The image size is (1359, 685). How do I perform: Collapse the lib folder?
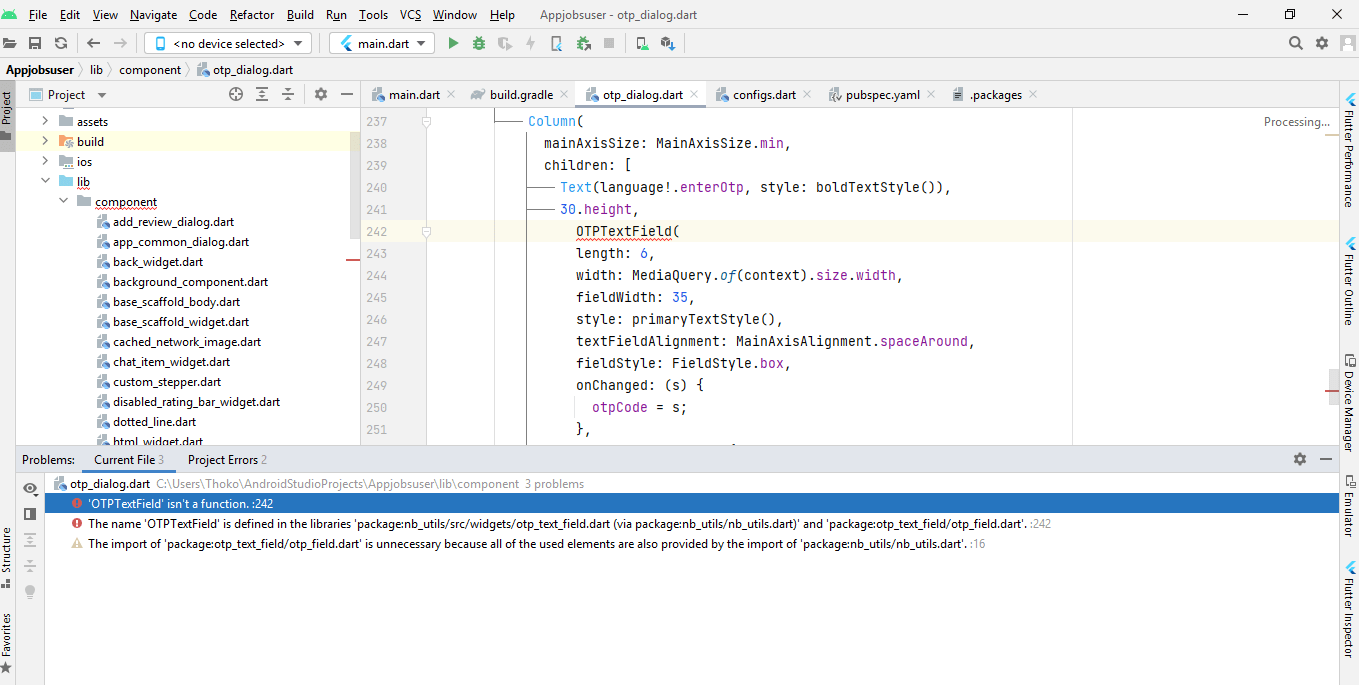[45, 181]
